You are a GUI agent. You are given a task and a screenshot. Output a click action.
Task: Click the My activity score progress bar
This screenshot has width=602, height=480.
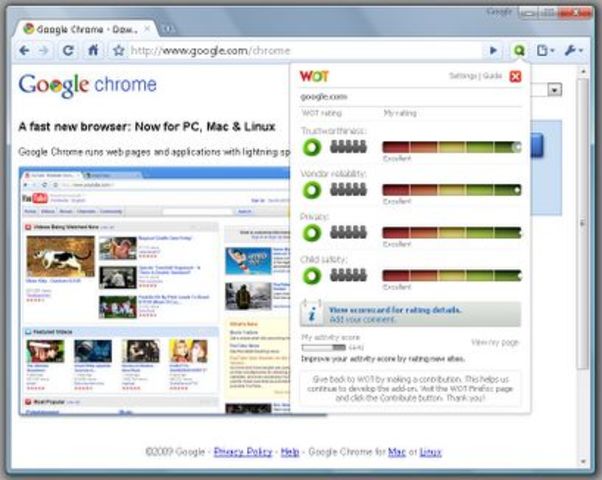(324, 348)
